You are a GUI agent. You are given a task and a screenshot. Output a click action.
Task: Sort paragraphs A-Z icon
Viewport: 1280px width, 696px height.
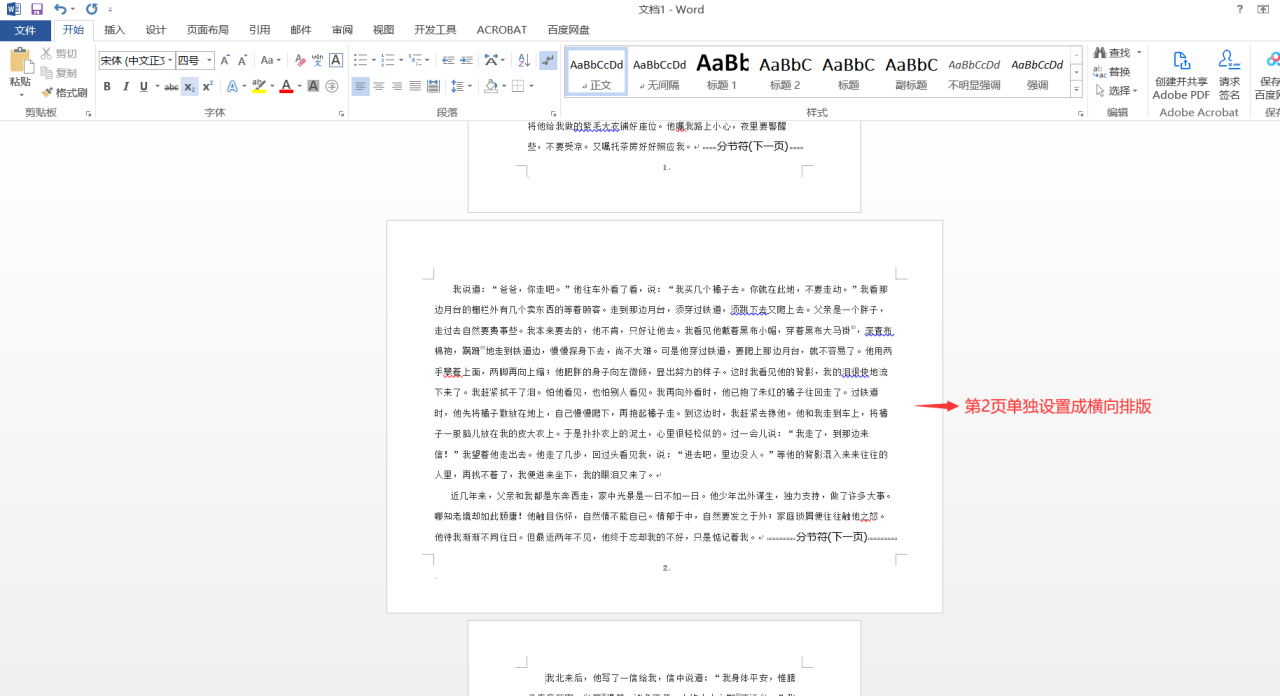(526, 60)
